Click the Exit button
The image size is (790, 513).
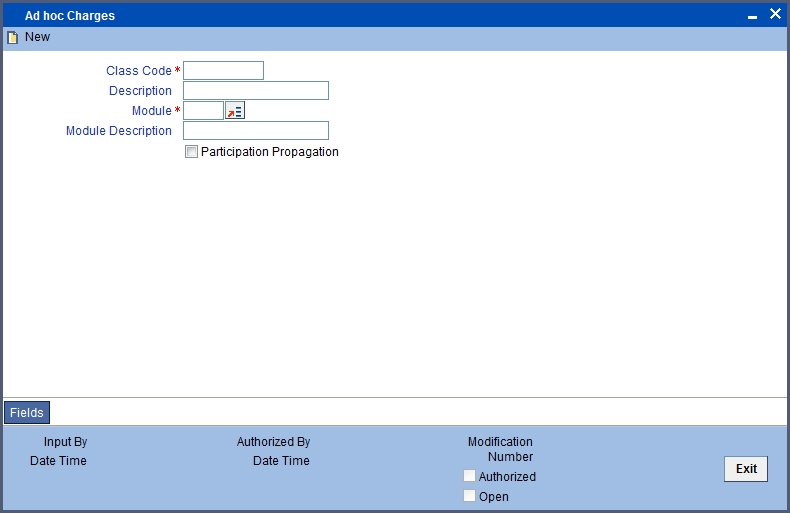[746, 469]
